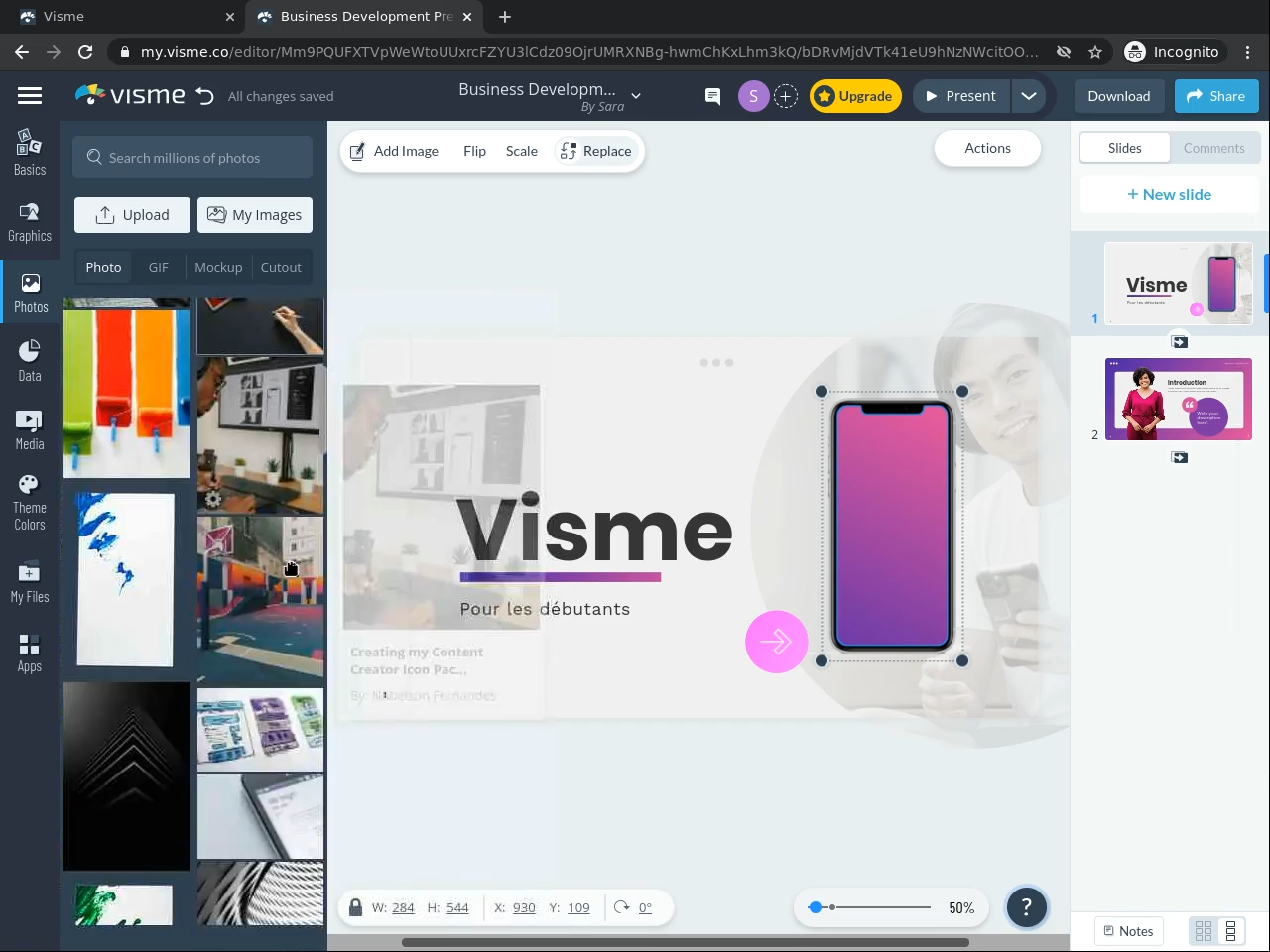Adjust the zoom slider handle
Screen dimensions: 1270x952
pos(816,907)
